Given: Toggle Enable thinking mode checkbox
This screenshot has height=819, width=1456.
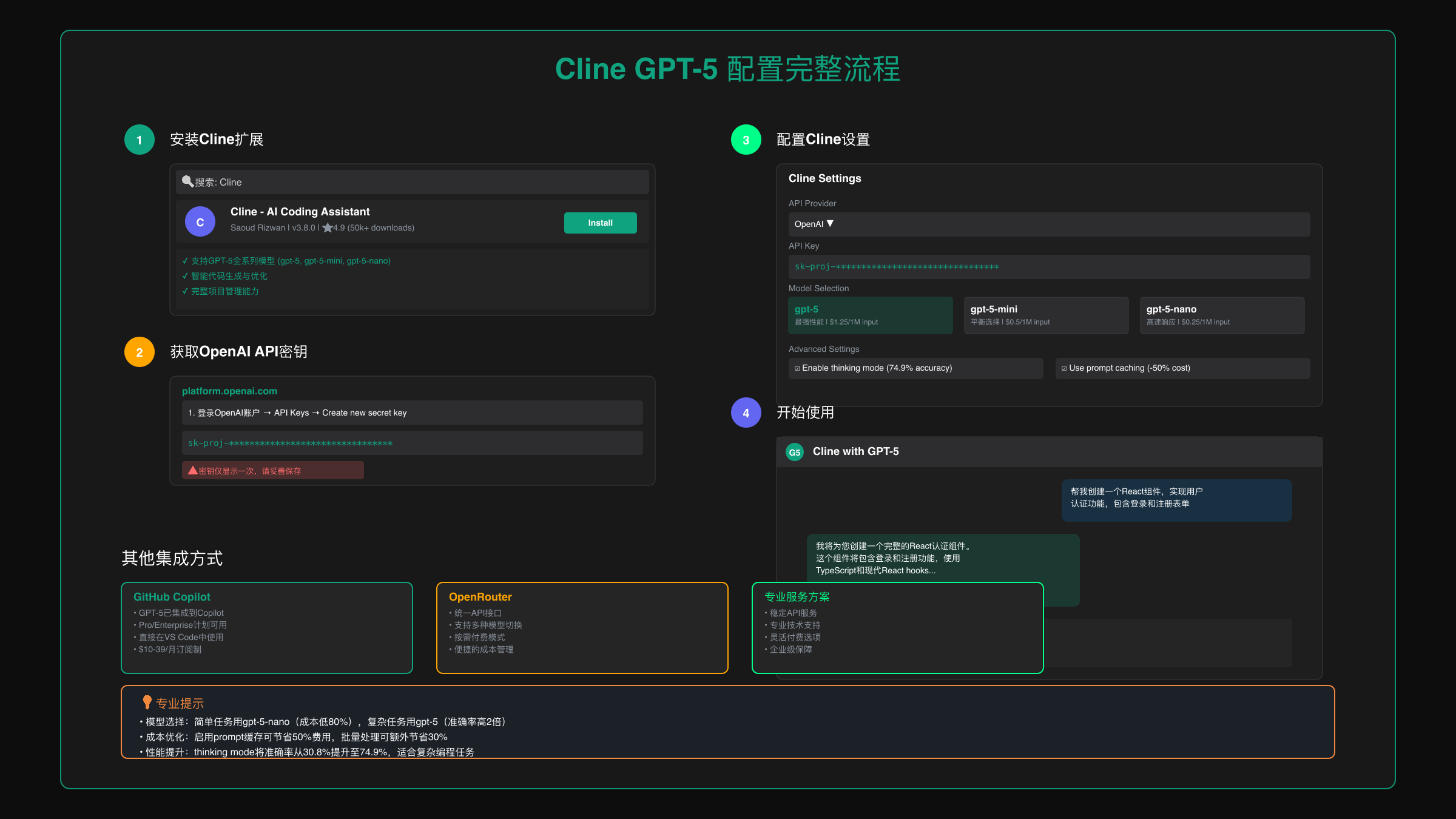Looking at the screenshot, I should 797,368.
